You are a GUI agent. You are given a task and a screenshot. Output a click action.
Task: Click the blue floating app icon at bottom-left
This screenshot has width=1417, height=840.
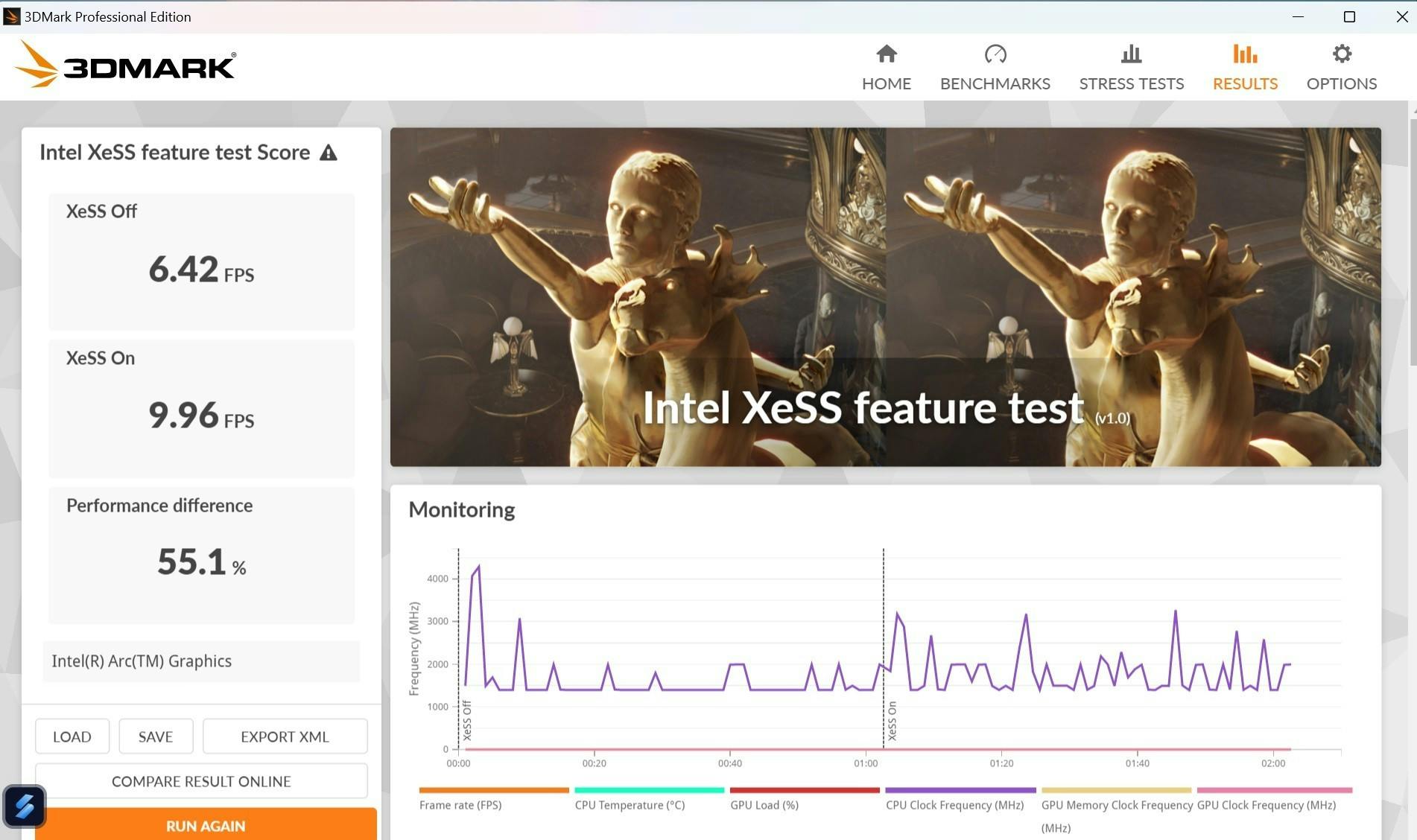(25, 806)
